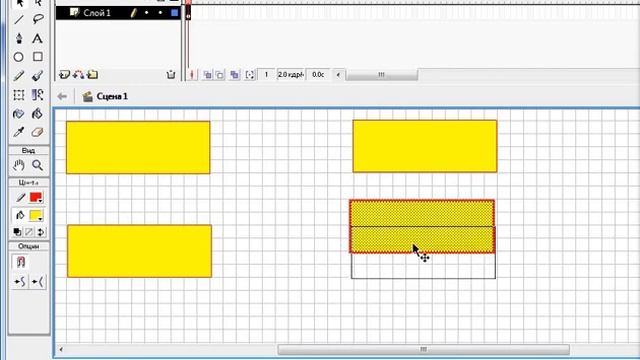This screenshot has width=640, height=360.
Task: Click the bottom-left yellow rectangle
Action: (140, 251)
